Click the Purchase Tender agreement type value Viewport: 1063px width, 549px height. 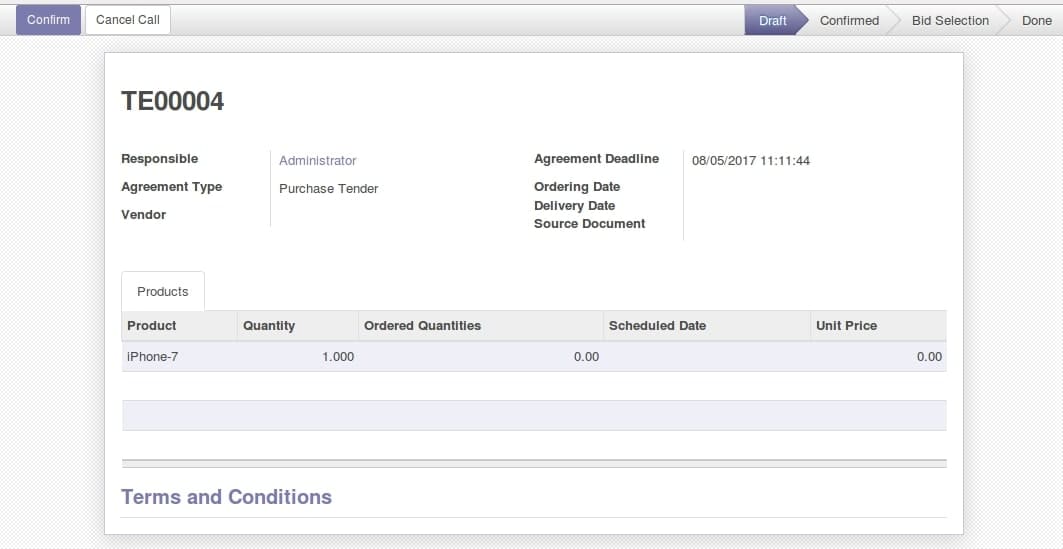coord(329,188)
